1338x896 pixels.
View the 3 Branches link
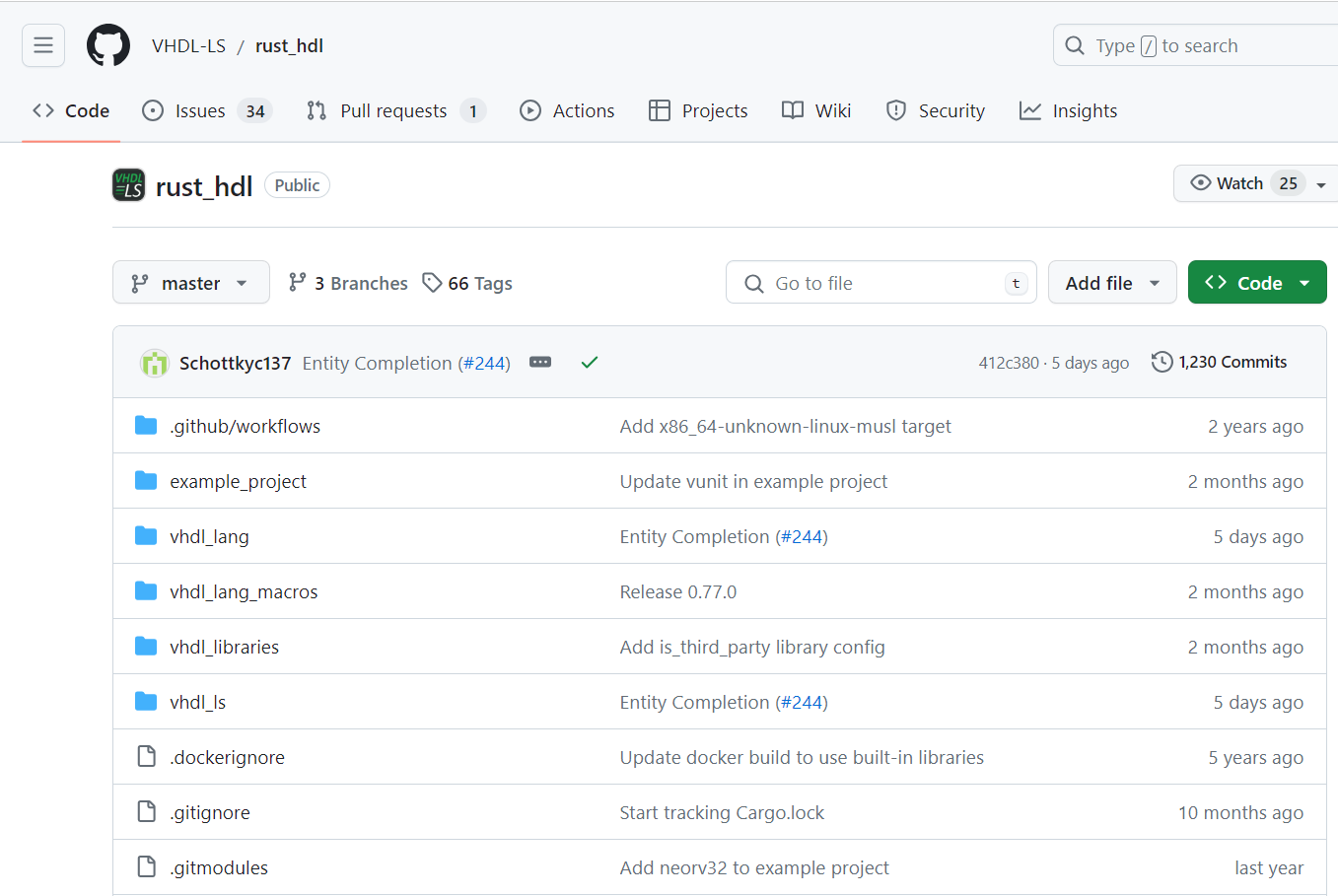[348, 283]
